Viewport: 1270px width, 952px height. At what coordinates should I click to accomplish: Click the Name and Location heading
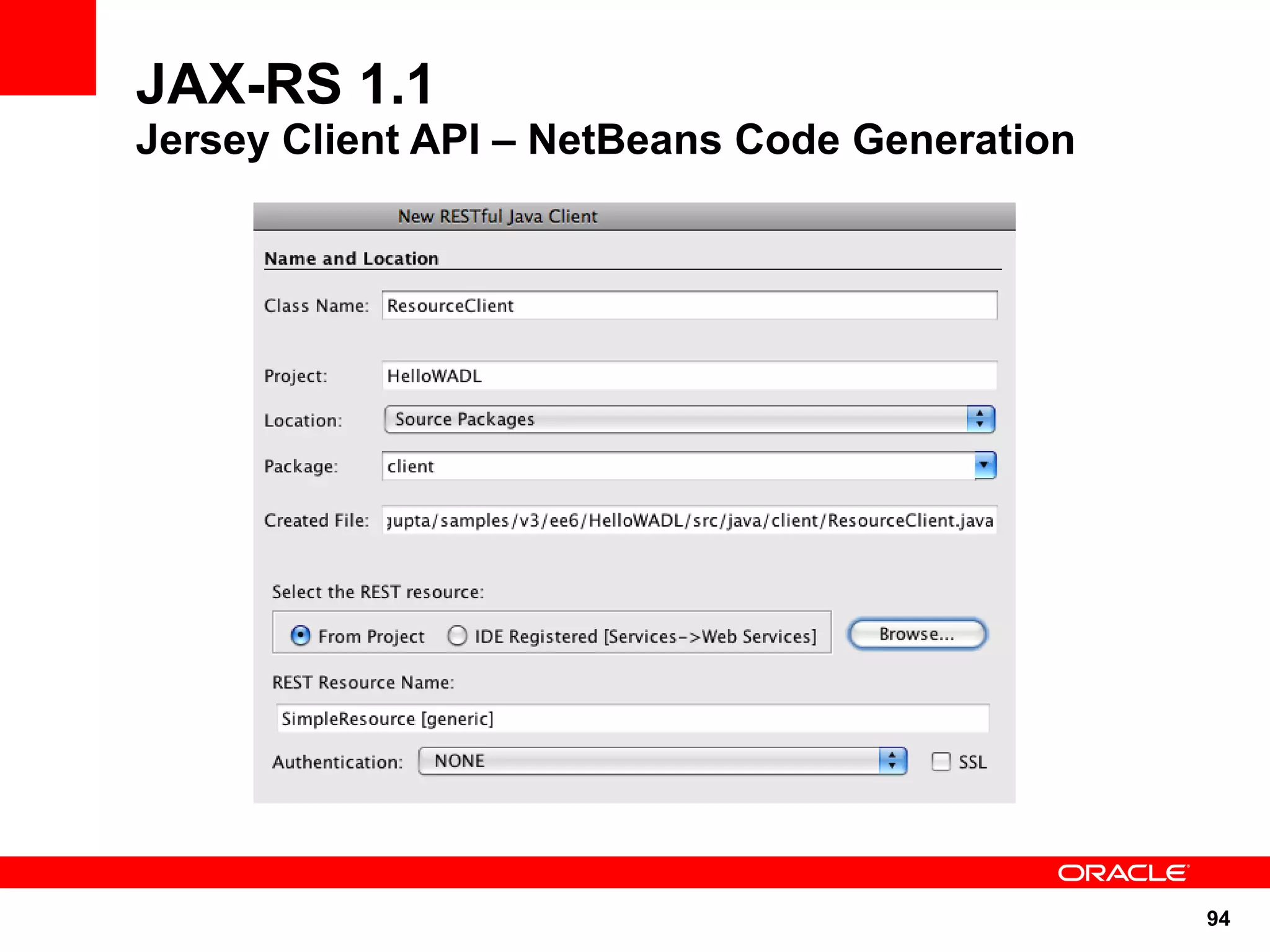click(352, 258)
